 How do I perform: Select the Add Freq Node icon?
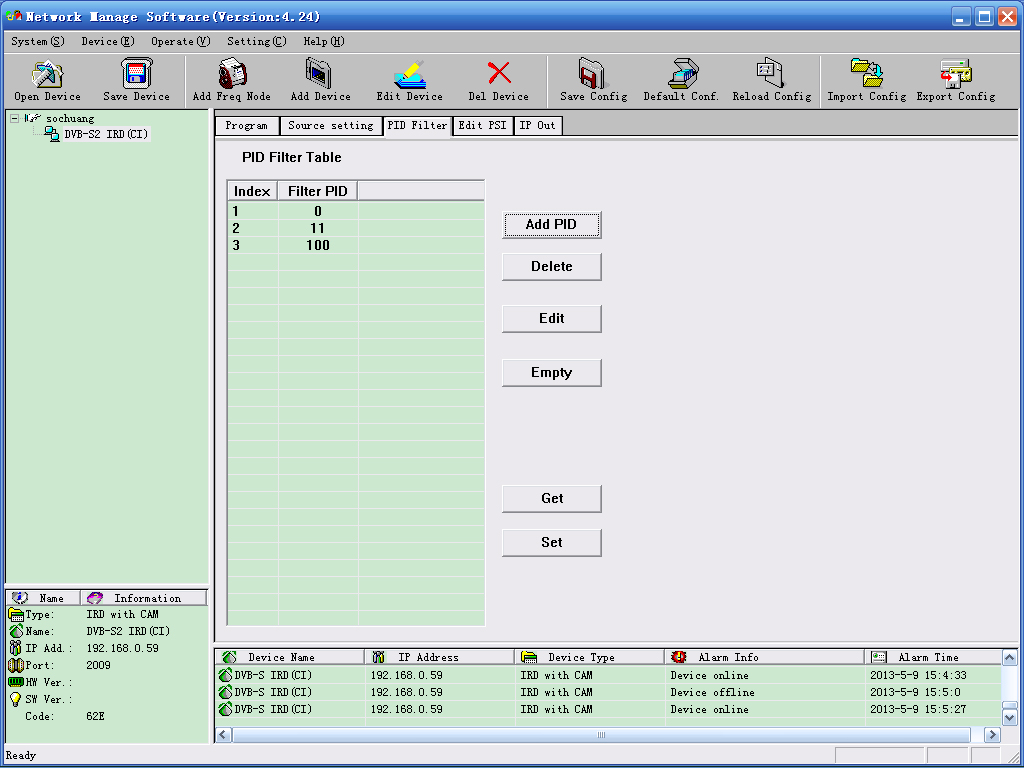pyautogui.click(x=231, y=74)
